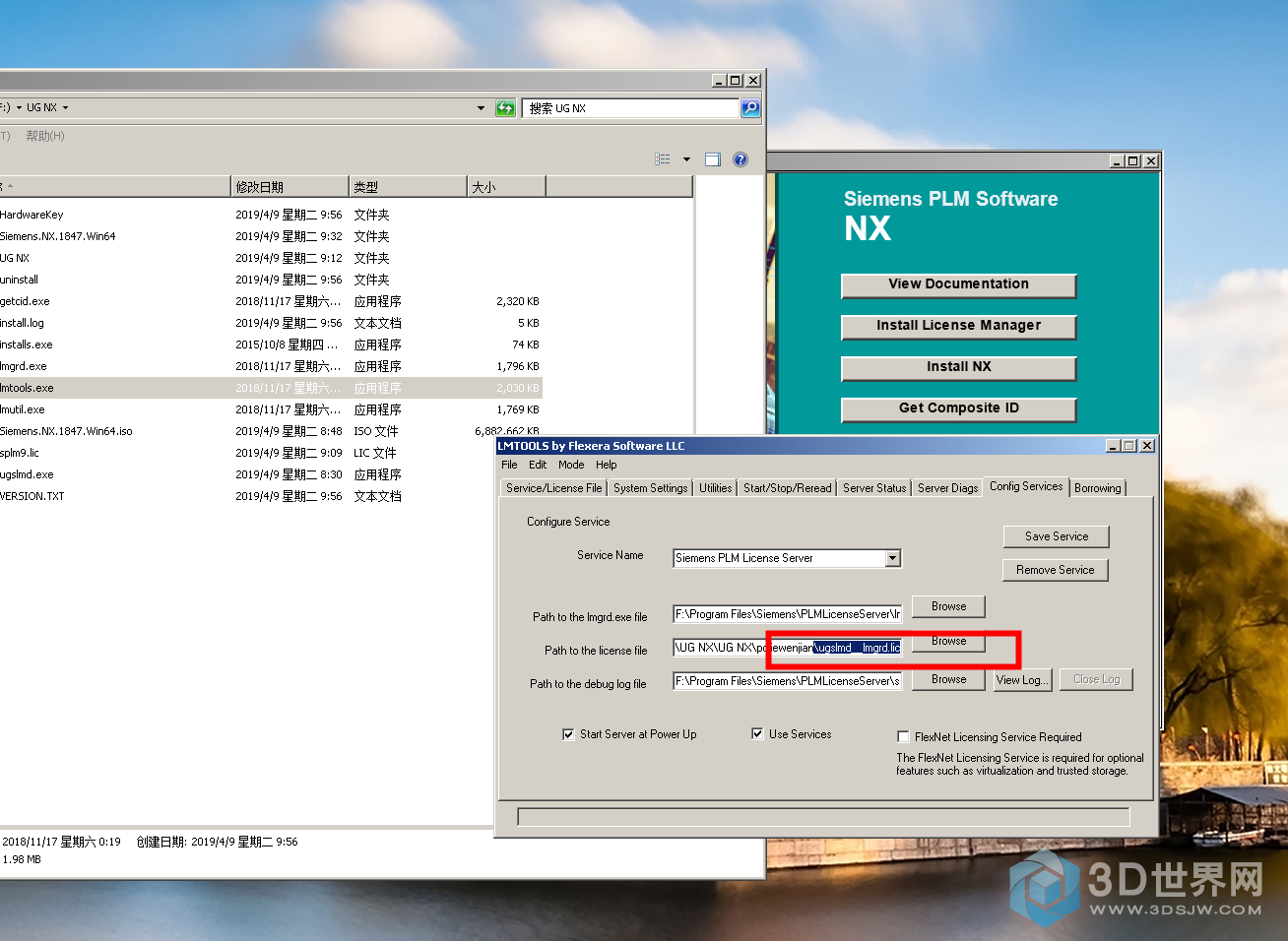
Task: Sort files by 修改日期 column header
Action: coord(290,187)
